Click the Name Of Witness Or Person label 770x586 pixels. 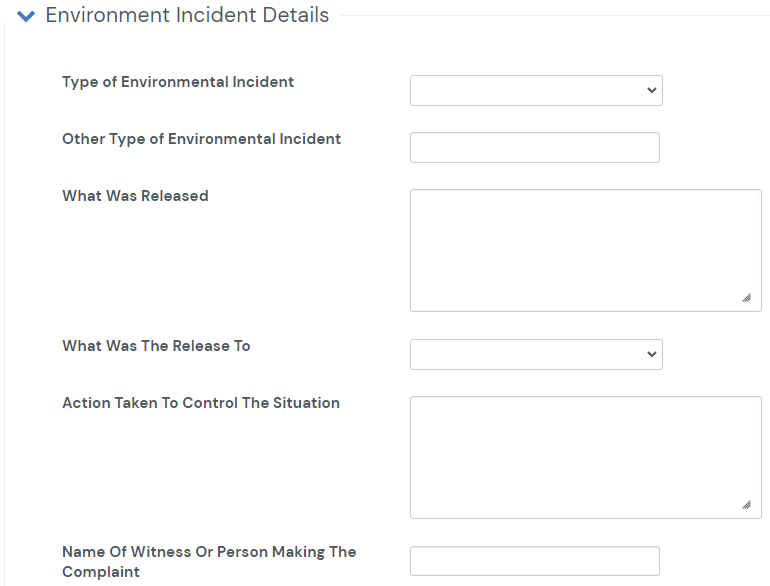pyautogui.click(x=209, y=552)
